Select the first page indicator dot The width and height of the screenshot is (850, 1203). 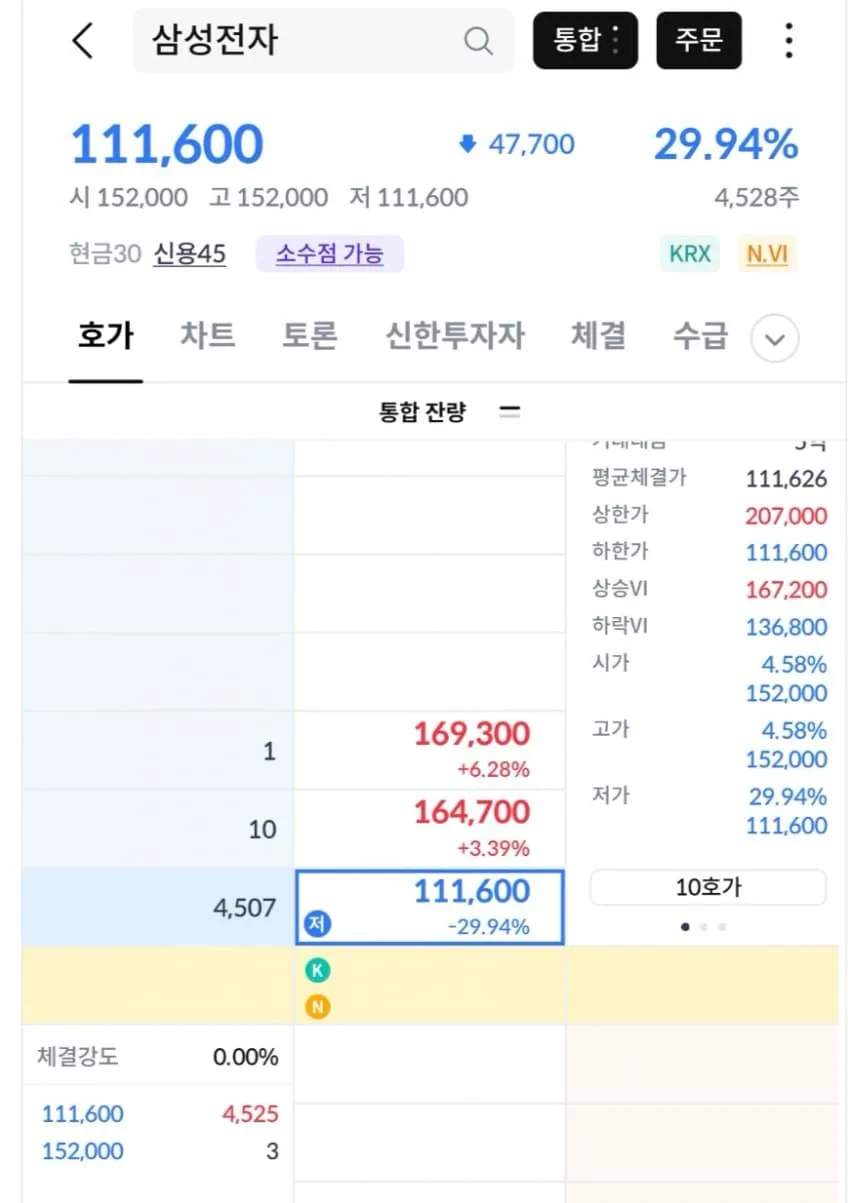tap(685, 927)
